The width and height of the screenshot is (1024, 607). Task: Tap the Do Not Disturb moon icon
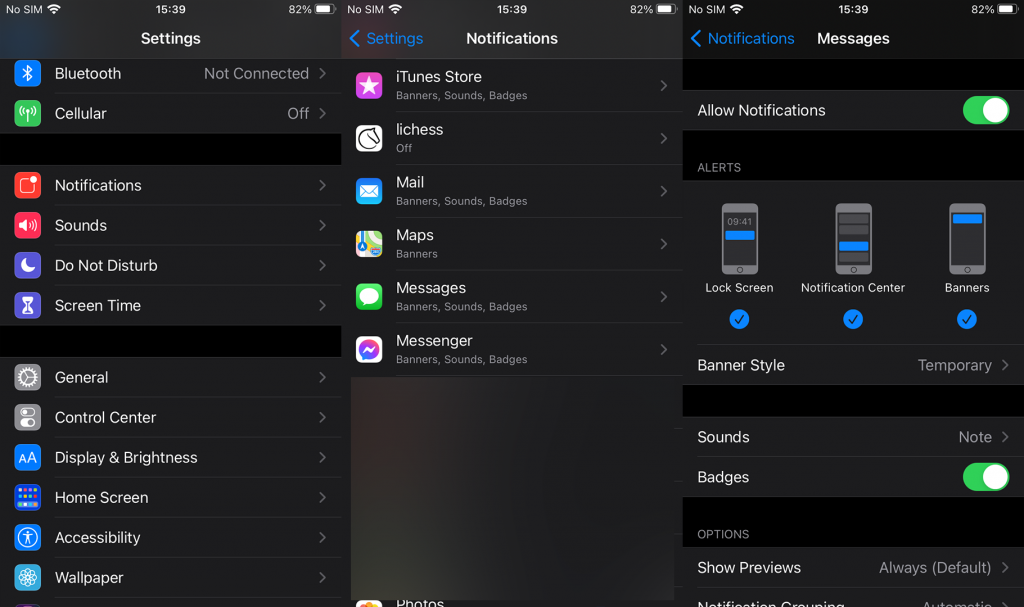coord(27,265)
